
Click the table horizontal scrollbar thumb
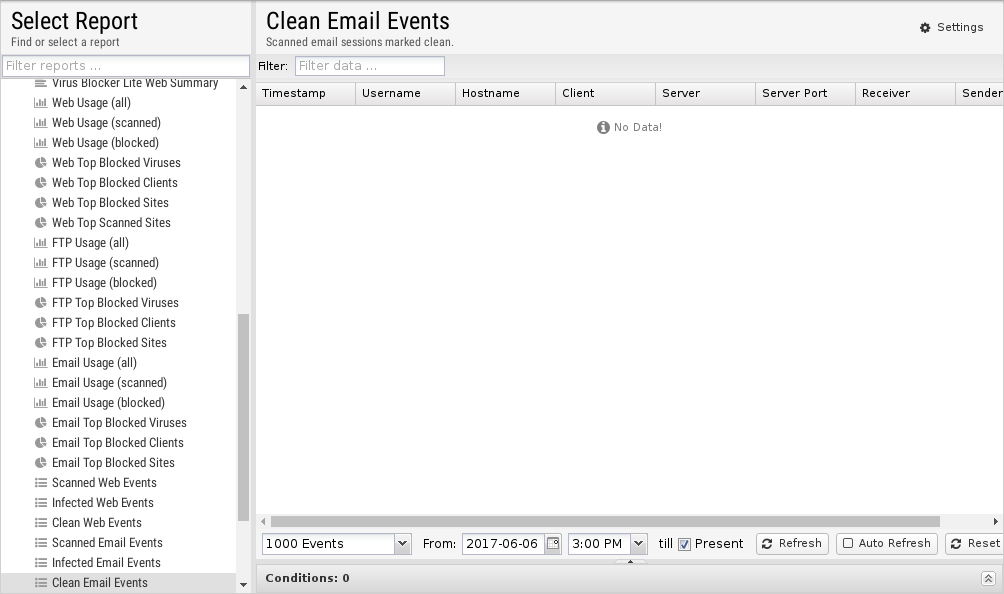coord(605,522)
